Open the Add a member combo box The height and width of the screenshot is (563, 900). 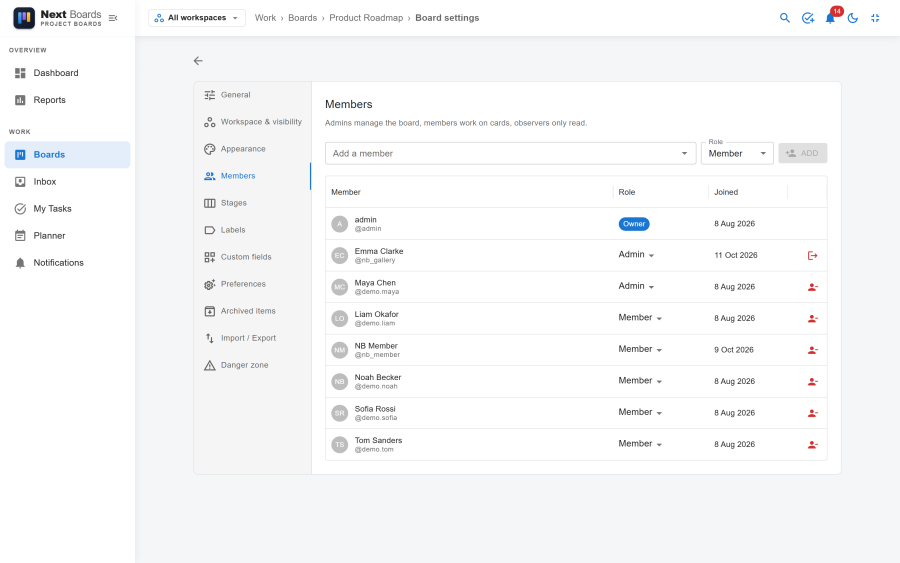tap(510, 153)
